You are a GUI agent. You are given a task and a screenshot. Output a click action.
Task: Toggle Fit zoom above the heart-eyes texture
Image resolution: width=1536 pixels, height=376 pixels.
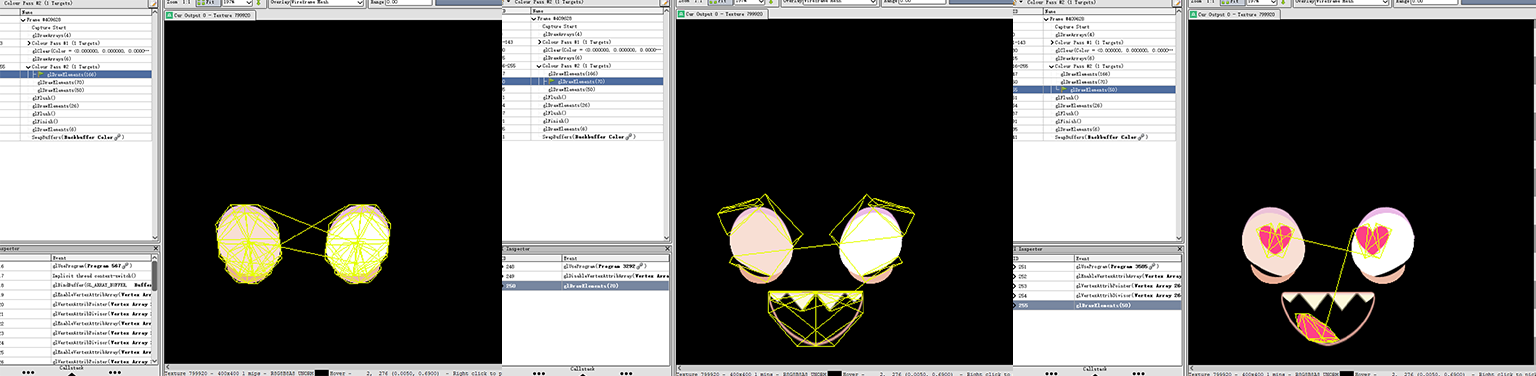(1233, 3)
